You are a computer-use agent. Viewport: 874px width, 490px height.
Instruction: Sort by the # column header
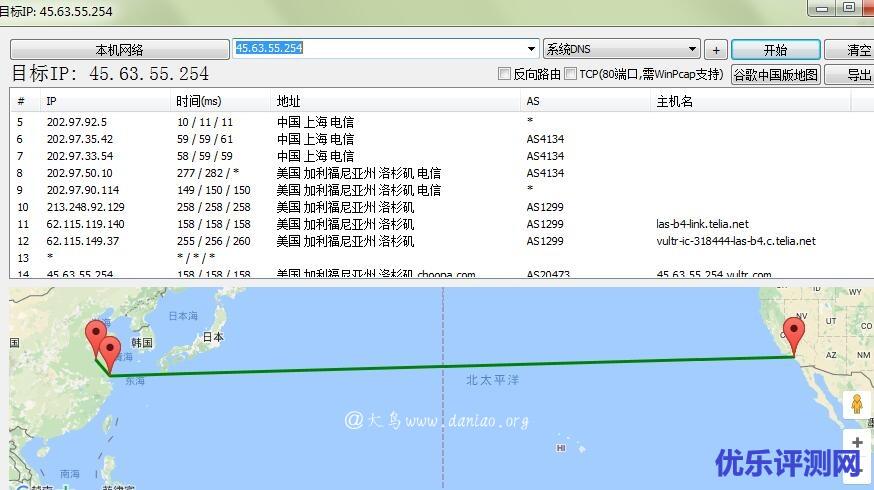[25, 101]
